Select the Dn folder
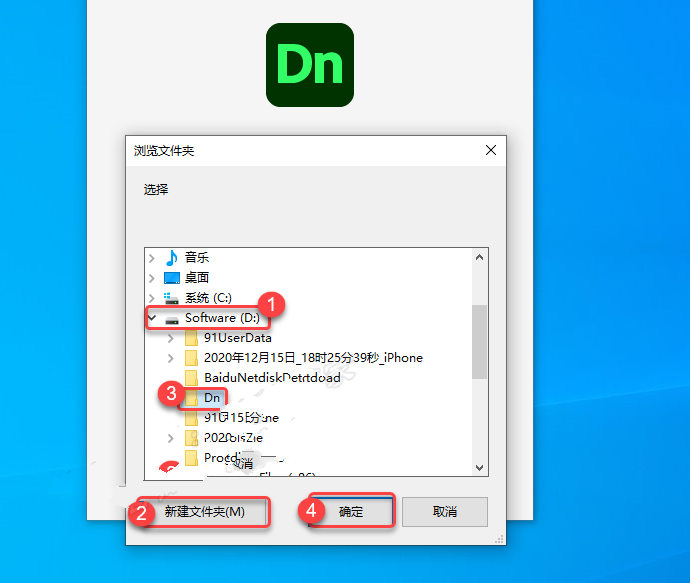The height and width of the screenshot is (583, 690). click(212, 398)
